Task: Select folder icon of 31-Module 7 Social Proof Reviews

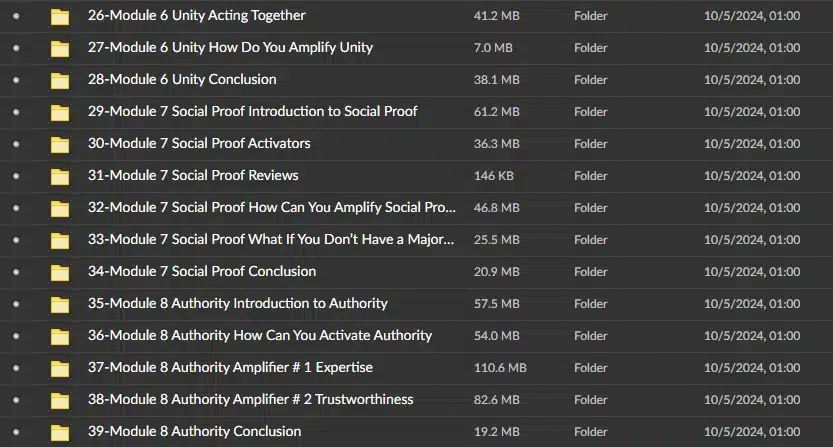Action: [x=60, y=176]
